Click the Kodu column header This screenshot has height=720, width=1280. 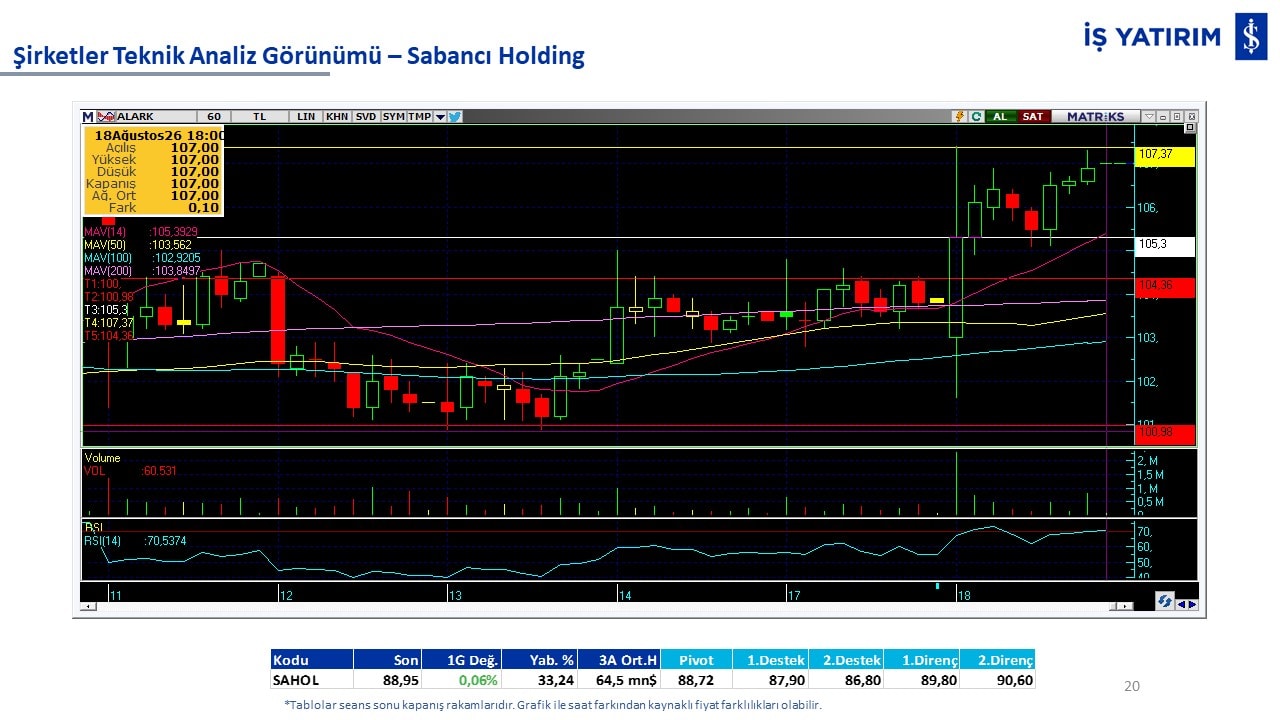pyautogui.click(x=312, y=660)
